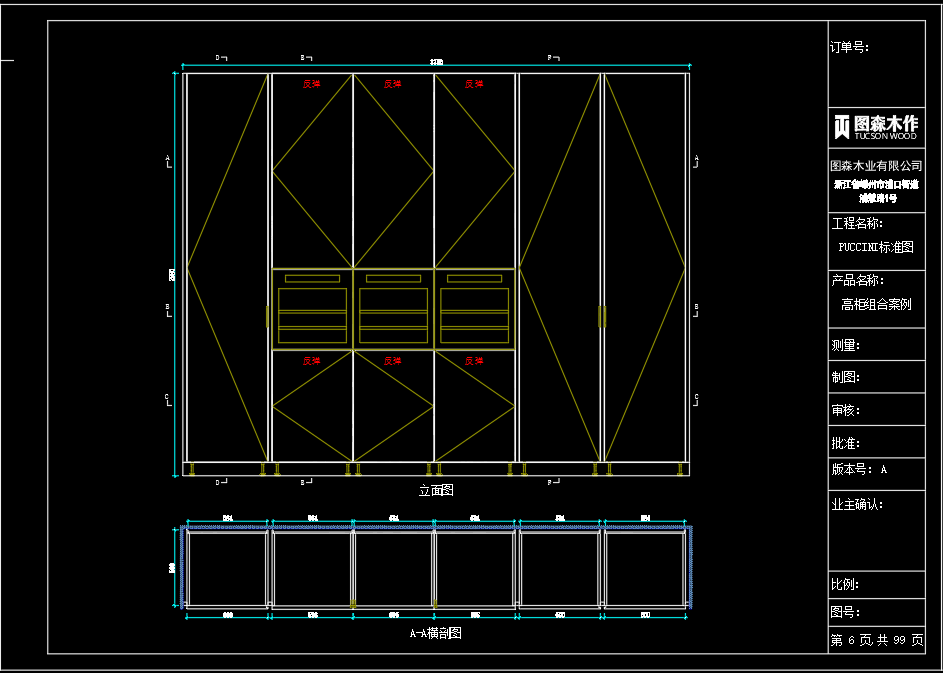The width and height of the screenshot is (943, 673).
Task: Select the 高柜组合案例 product name text
Action: 876,305
